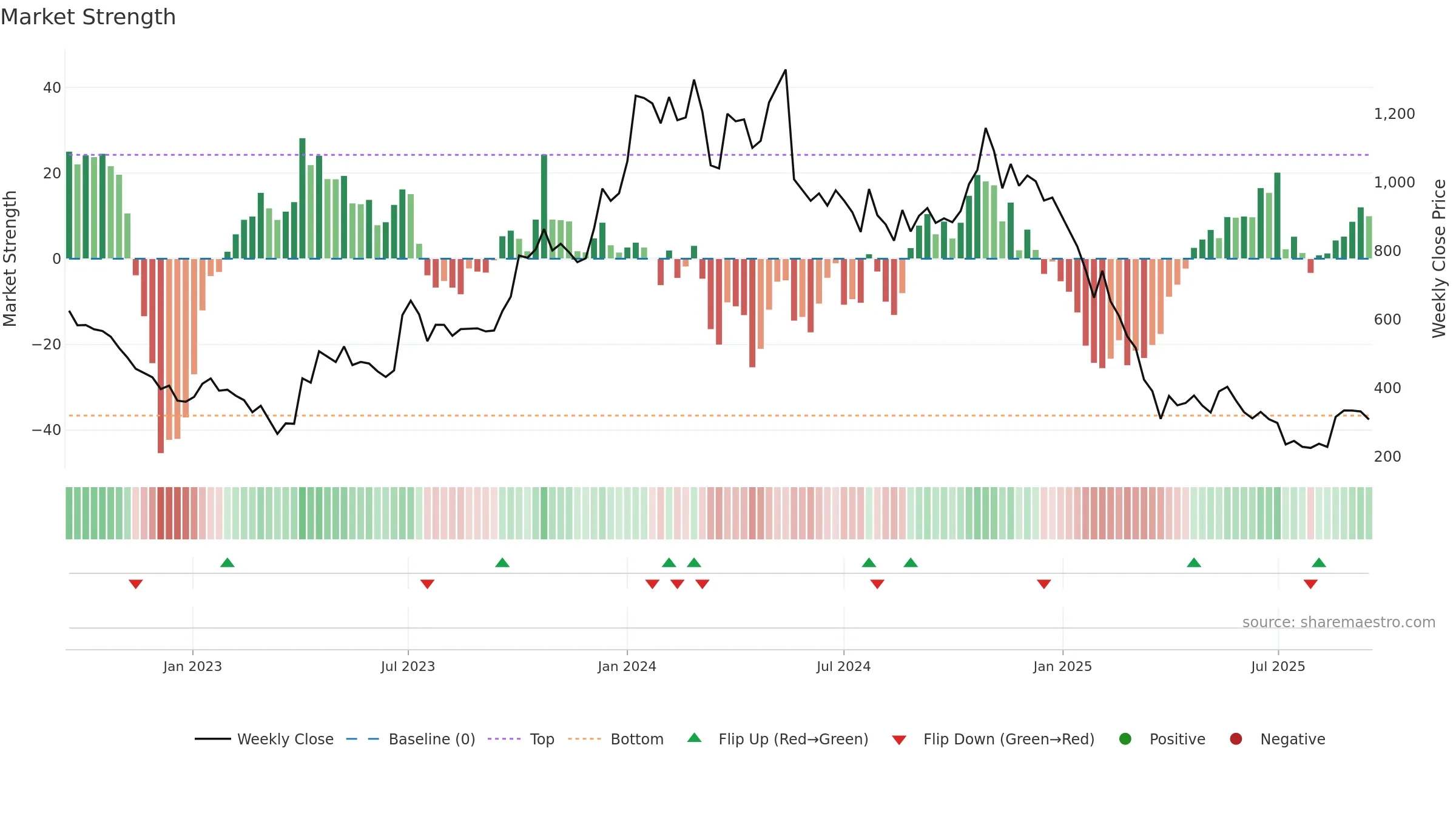Click the Jul 2025 axis label
Screen dimensions: 1456x819
[x=1278, y=666]
